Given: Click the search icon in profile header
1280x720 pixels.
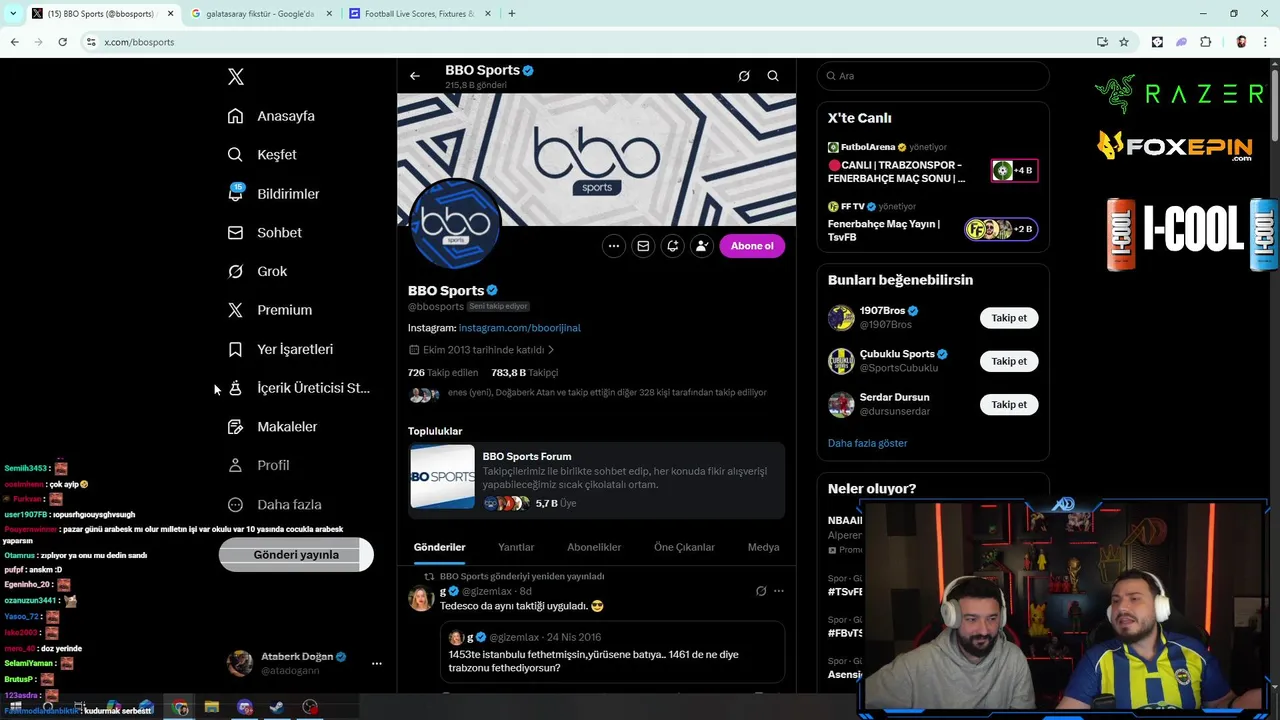Looking at the screenshot, I should (773, 76).
